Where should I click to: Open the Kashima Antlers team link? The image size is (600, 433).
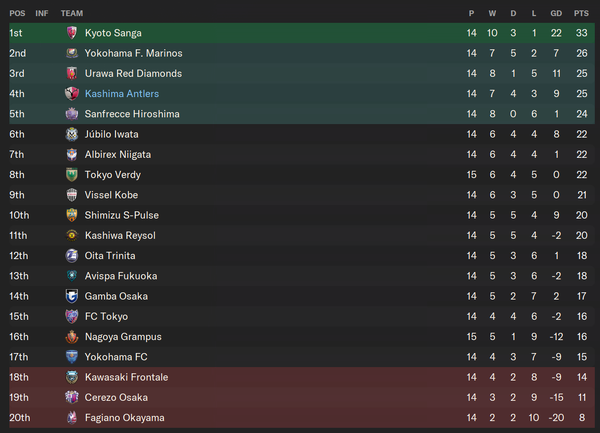coord(122,94)
